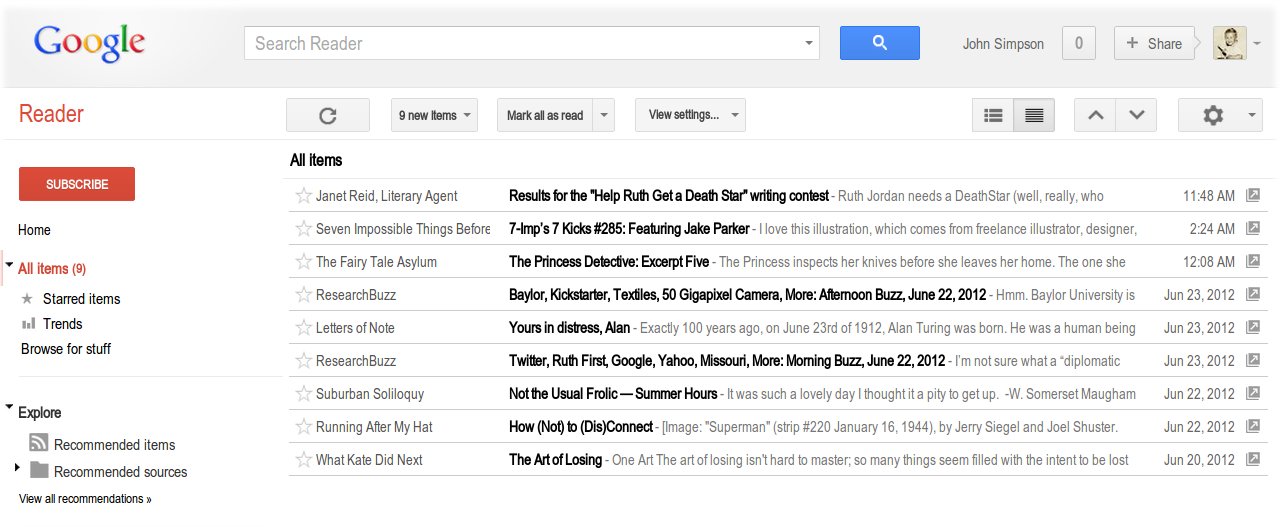Click the Reader title link
The height and width of the screenshot is (527, 1280).
tap(51, 113)
